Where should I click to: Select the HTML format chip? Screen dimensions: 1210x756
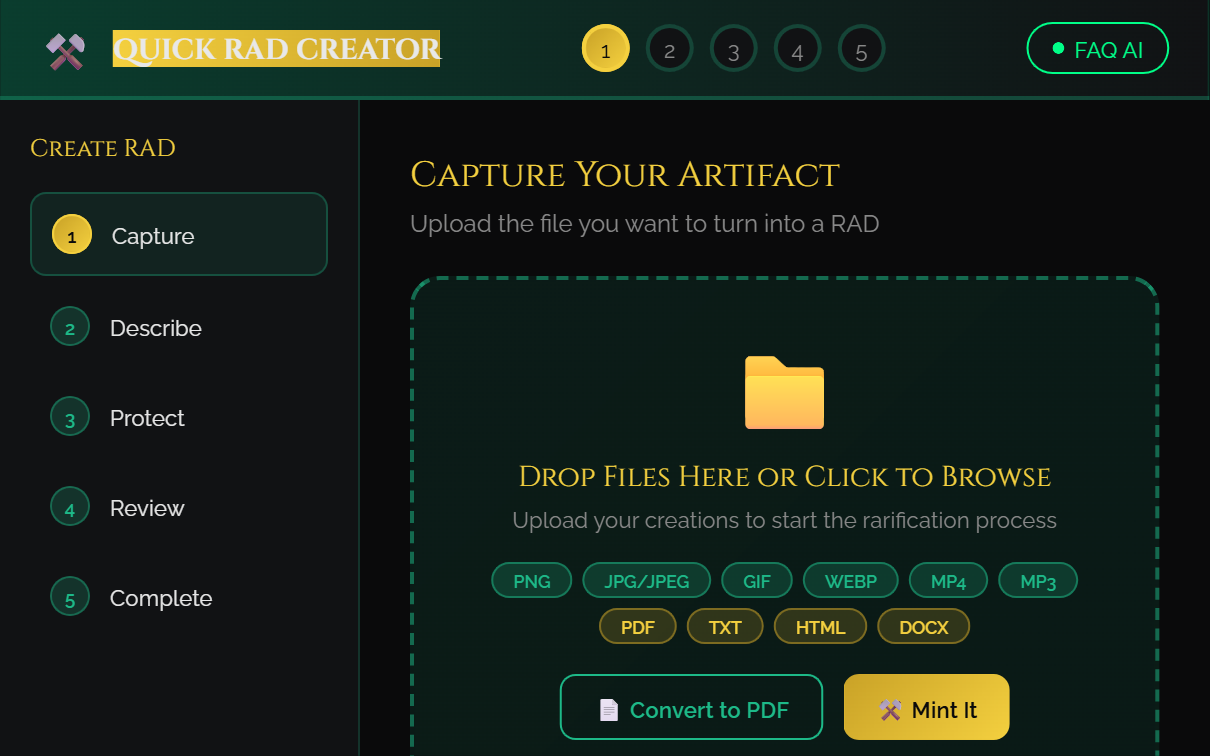[x=820, y=626]
